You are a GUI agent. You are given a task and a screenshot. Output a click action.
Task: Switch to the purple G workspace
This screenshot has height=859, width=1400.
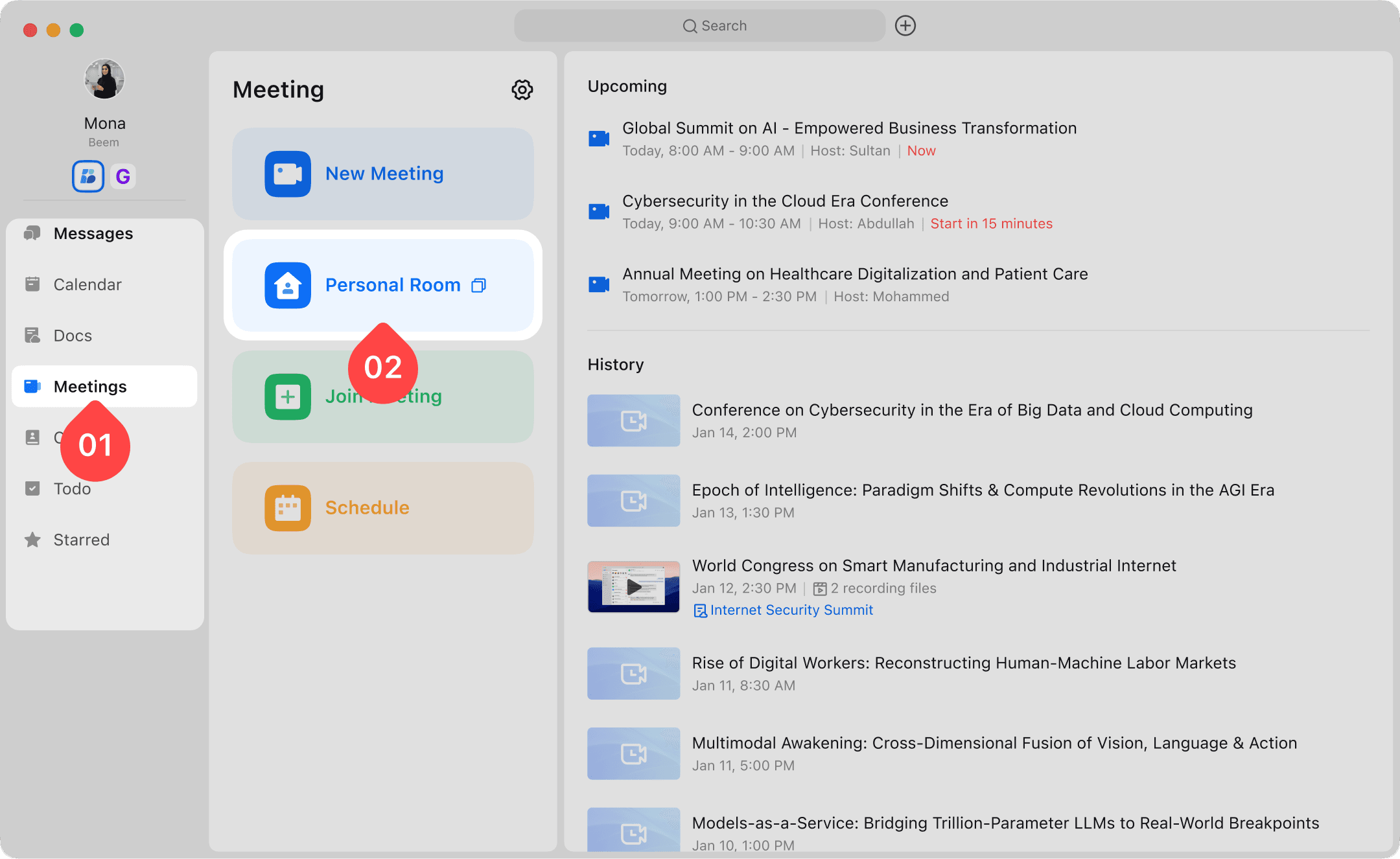click(x=122, y=176)
